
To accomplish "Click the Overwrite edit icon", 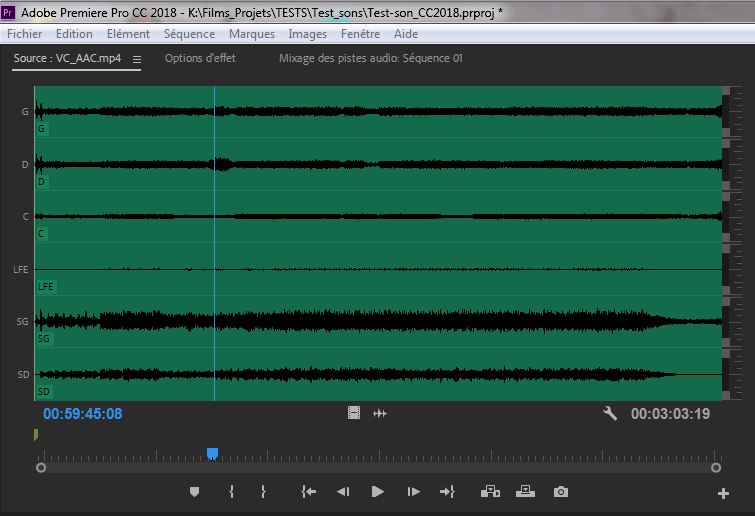I will [x=525, y=491].
